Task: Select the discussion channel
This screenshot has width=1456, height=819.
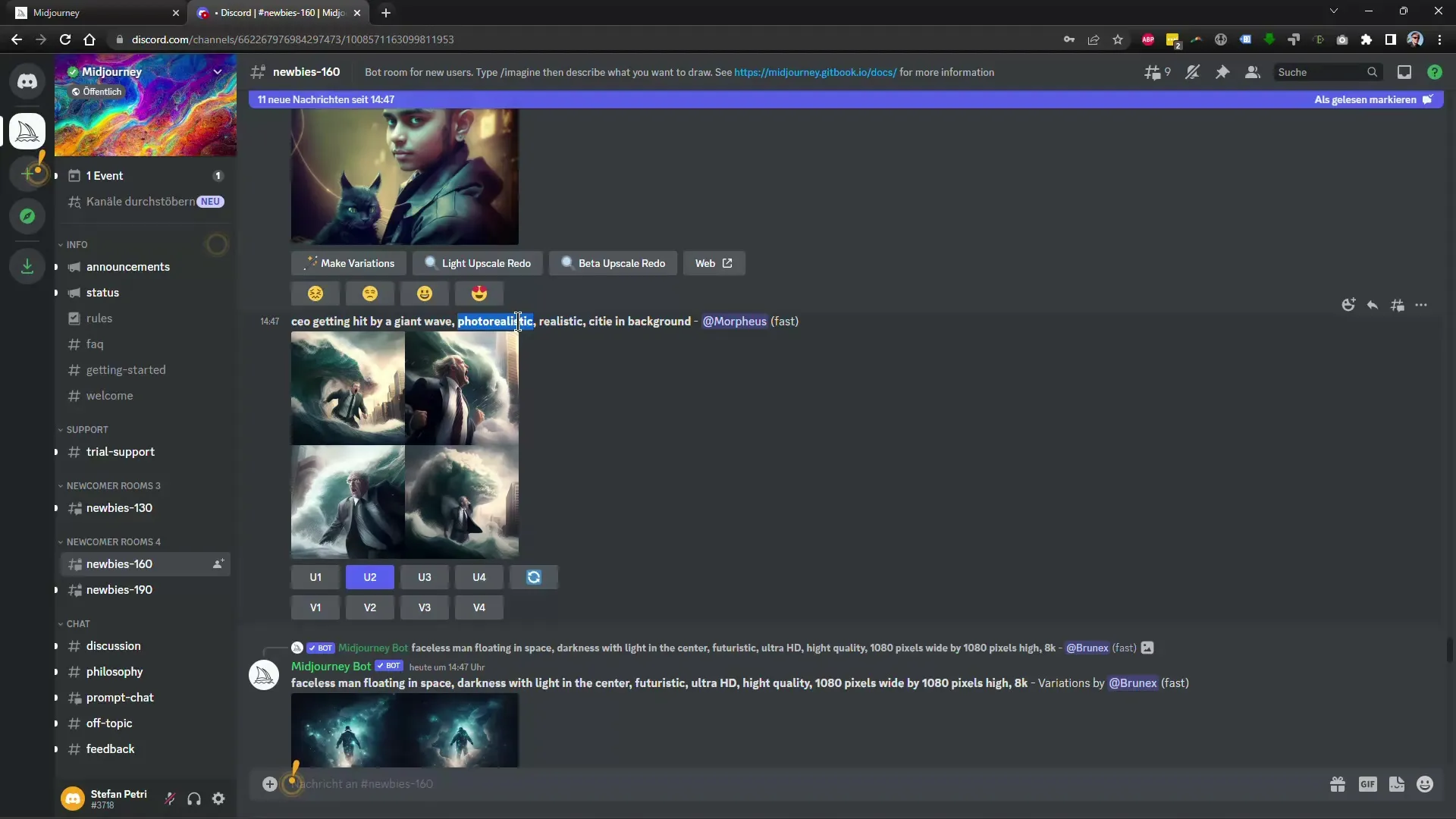Action: pos(113,645)
